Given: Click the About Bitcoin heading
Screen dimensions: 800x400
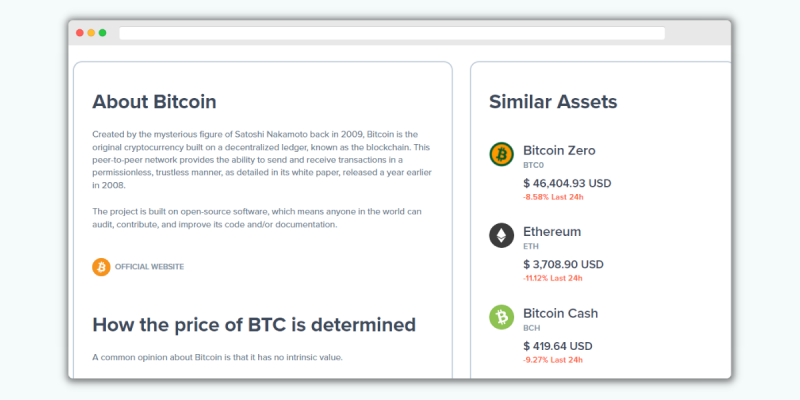Looking at the screenshot, I should [x=154, y=102].
